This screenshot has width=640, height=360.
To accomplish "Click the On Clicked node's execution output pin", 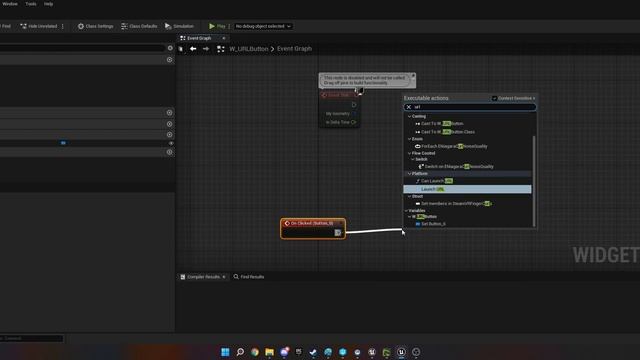I will tap(338, 233).
